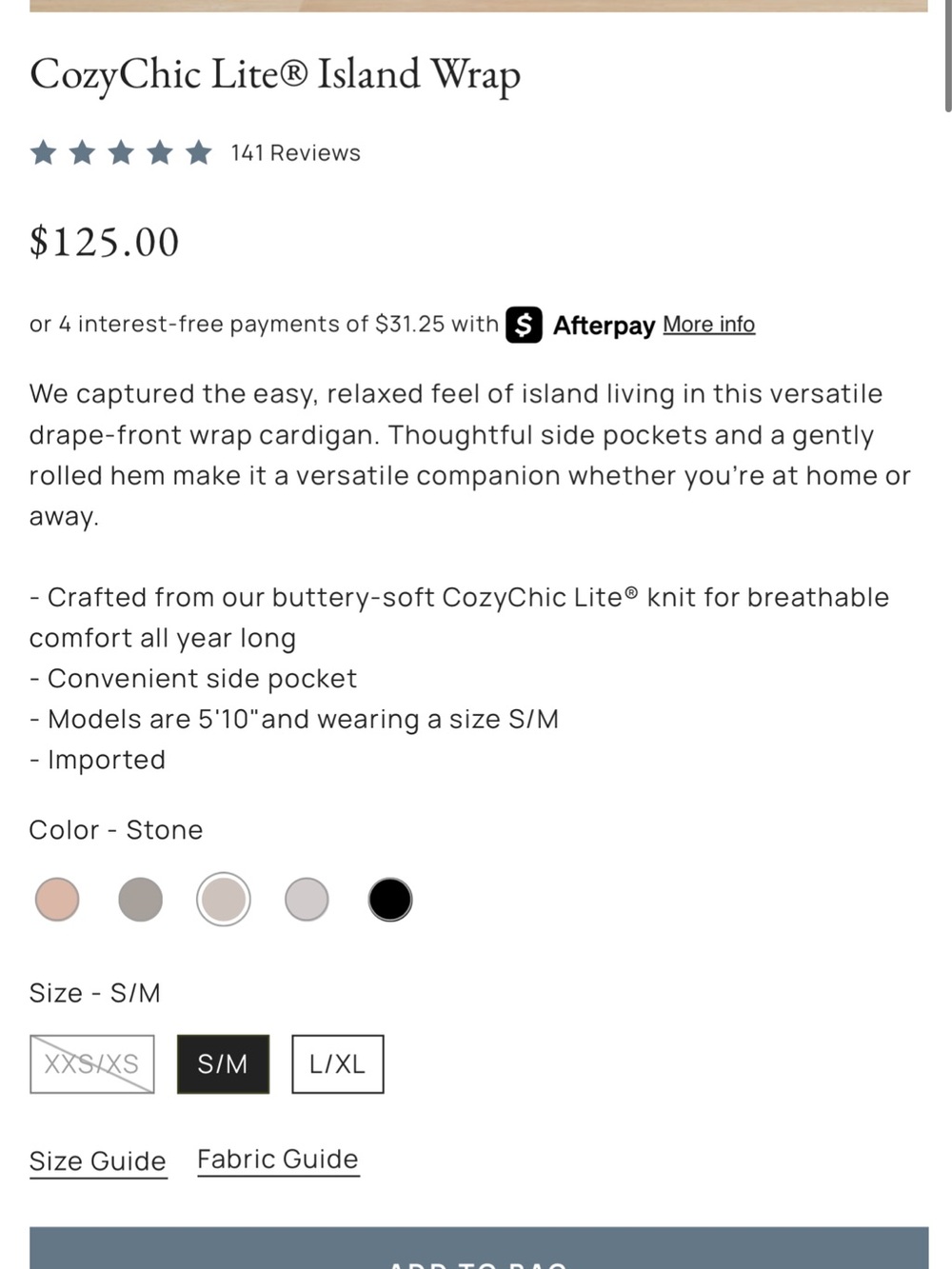Select the pink peach color swatch
The width and height of the screenshot is (952, 1269).
[x=57, y=900]
